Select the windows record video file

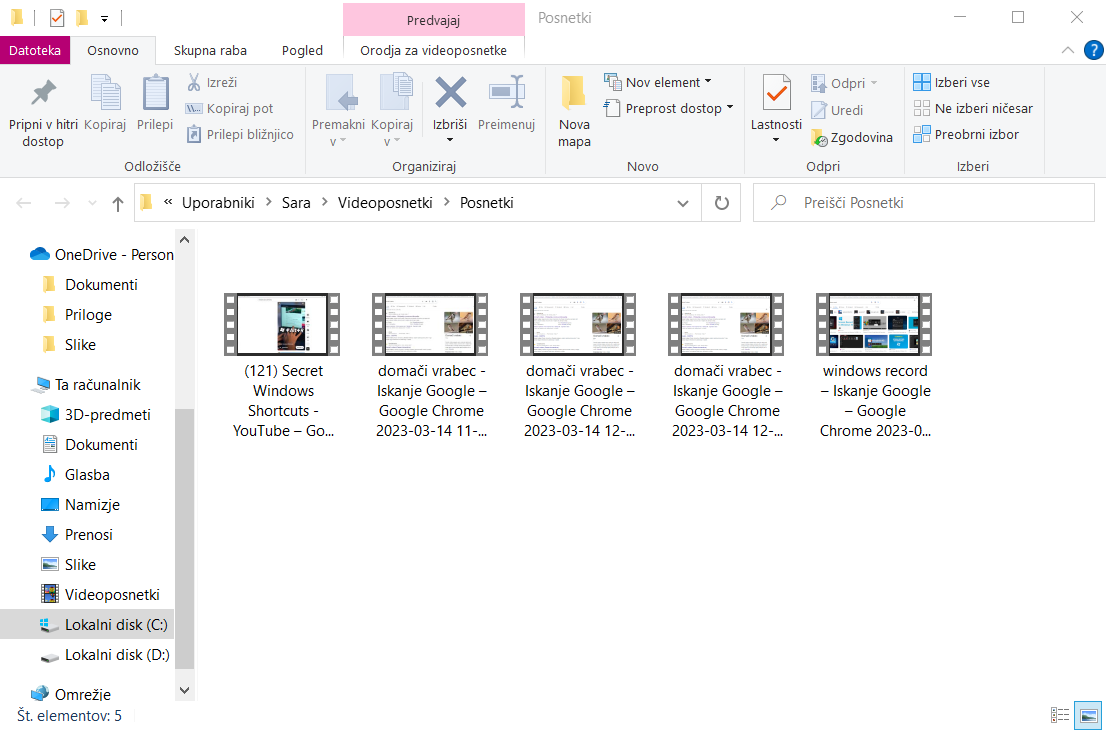point(875,365)
